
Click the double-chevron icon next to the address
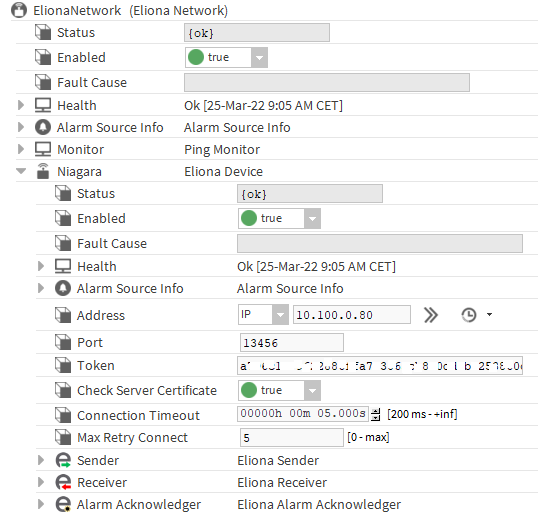pos(431,315)
